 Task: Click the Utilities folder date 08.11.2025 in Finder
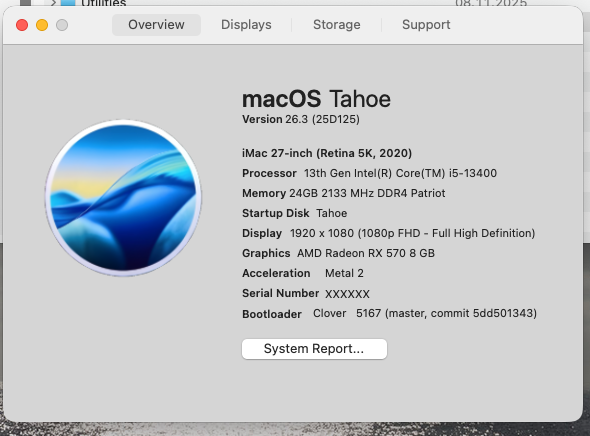click(x=491, y=3)
